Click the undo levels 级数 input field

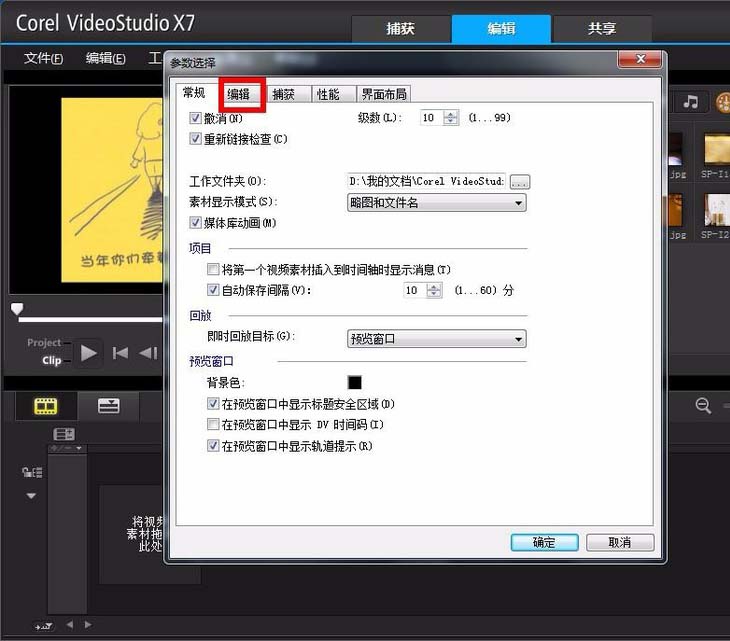(x=432, y=118)
